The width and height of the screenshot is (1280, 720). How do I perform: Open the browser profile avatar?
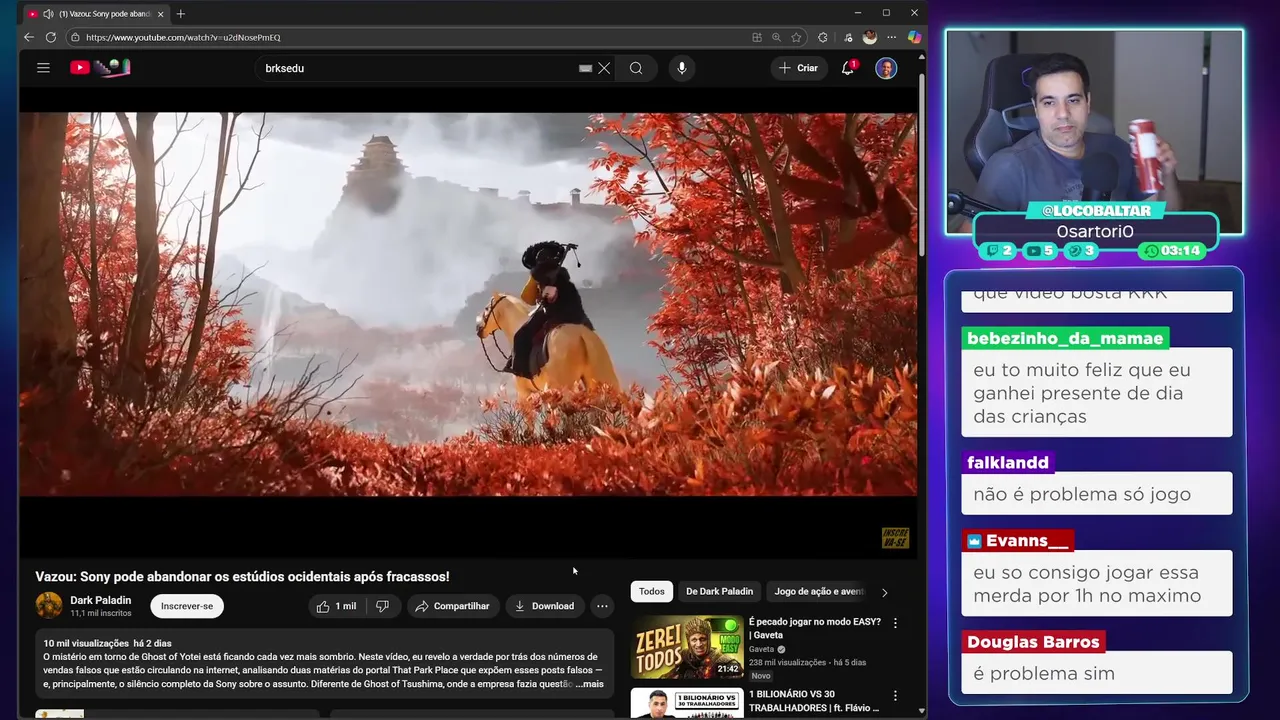[870, 37]
